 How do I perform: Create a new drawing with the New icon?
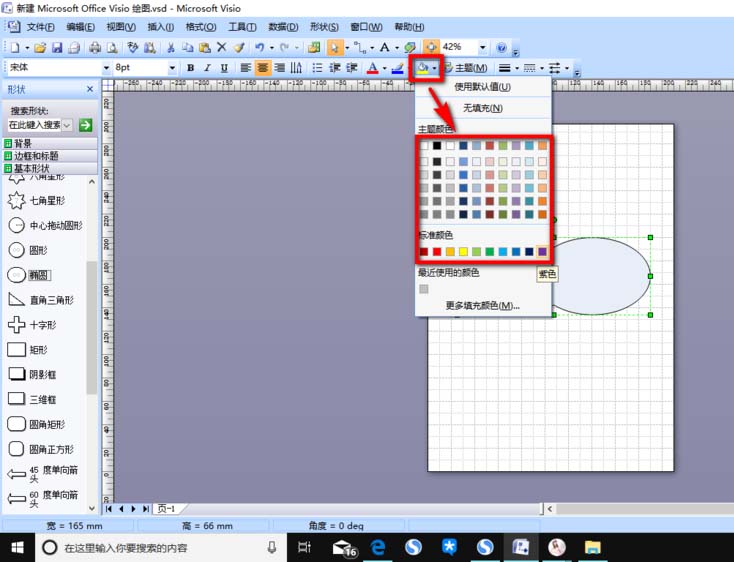[x=15, y=47]
